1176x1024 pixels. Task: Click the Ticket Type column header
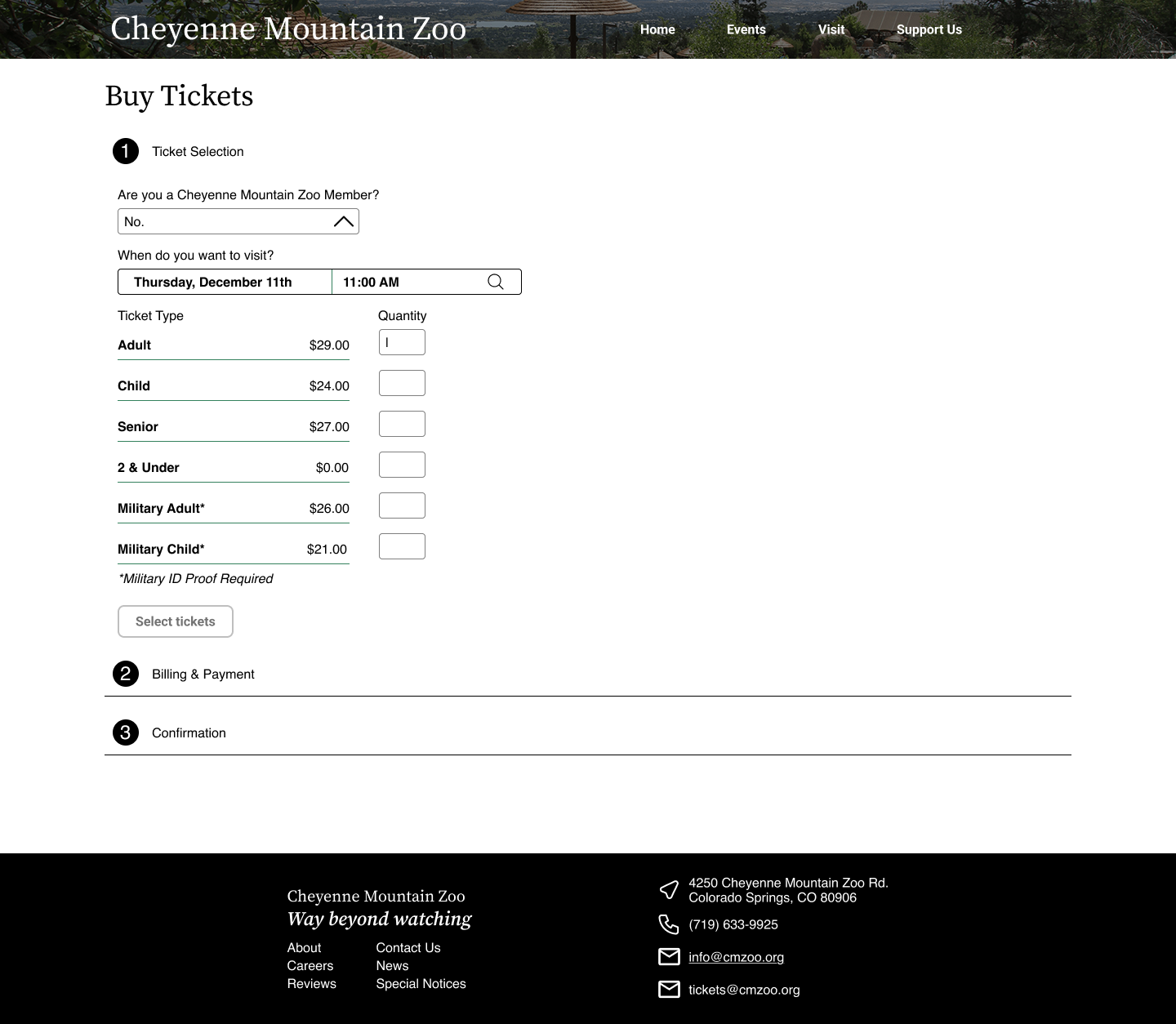point(150,315)
